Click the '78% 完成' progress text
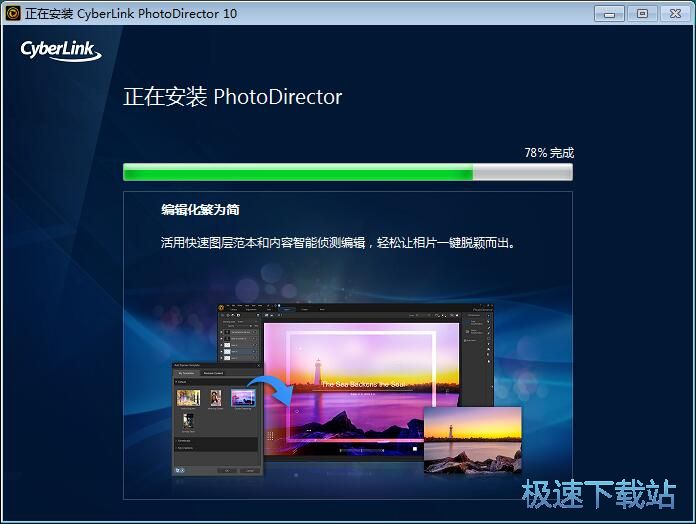The height and width of the screenshot is (524, 696). point(549,153)
